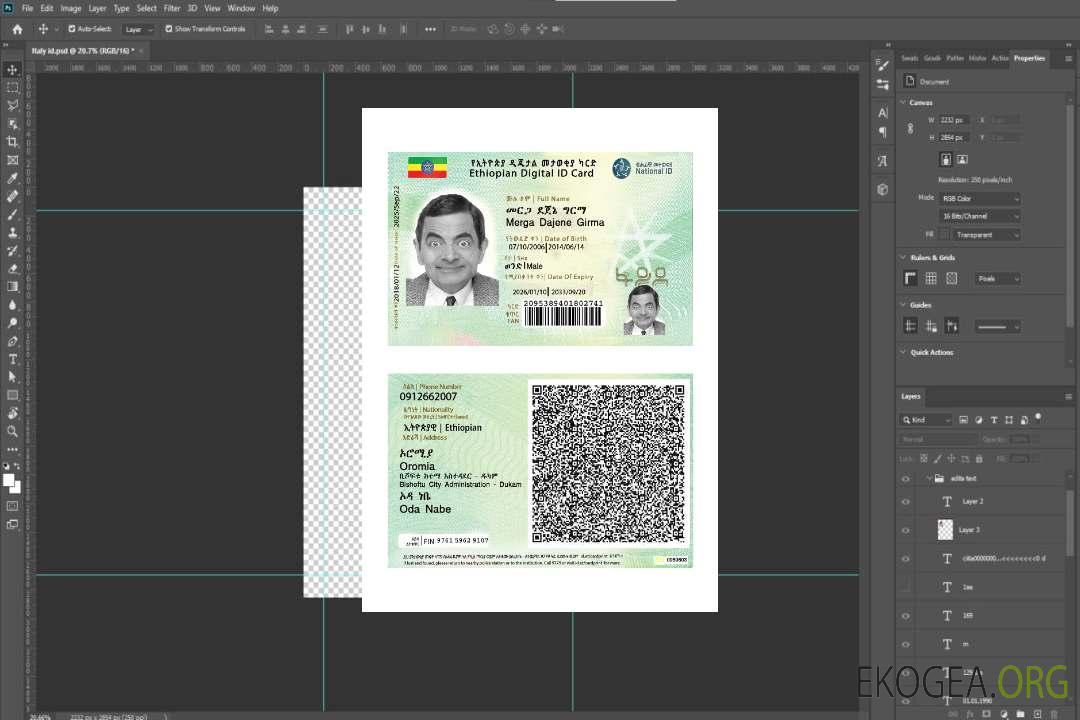Toggle Show Transform Controls checkbox
The width and height of the screenshot is (1080, 720).
169,29
